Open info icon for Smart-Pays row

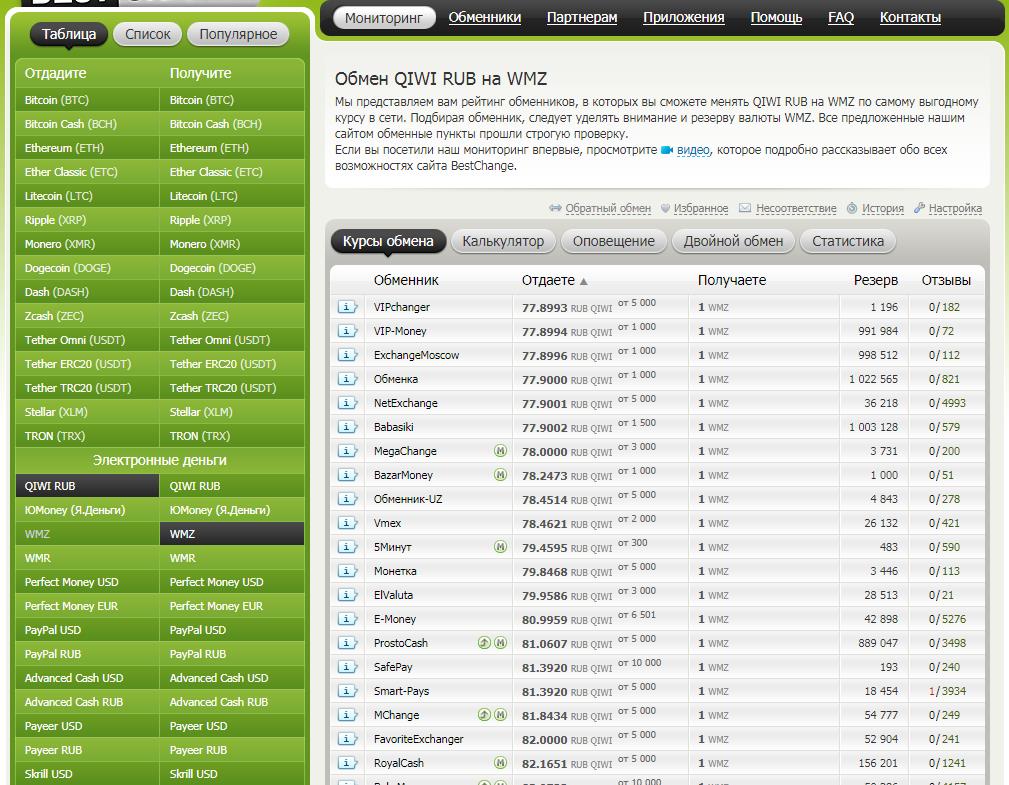pos(347,691)
